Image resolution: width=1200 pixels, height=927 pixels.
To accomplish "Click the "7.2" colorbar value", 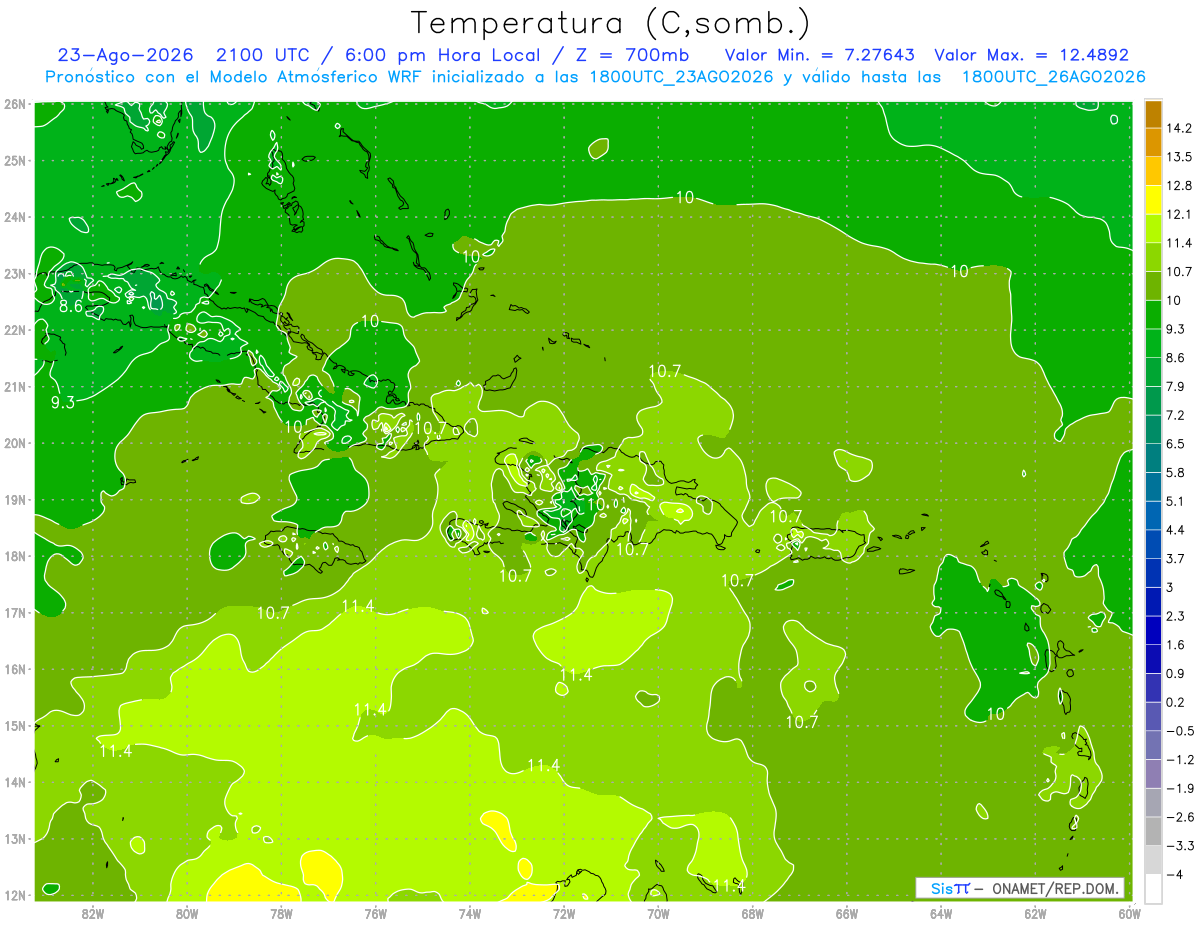I will [x=1175, y=415].
